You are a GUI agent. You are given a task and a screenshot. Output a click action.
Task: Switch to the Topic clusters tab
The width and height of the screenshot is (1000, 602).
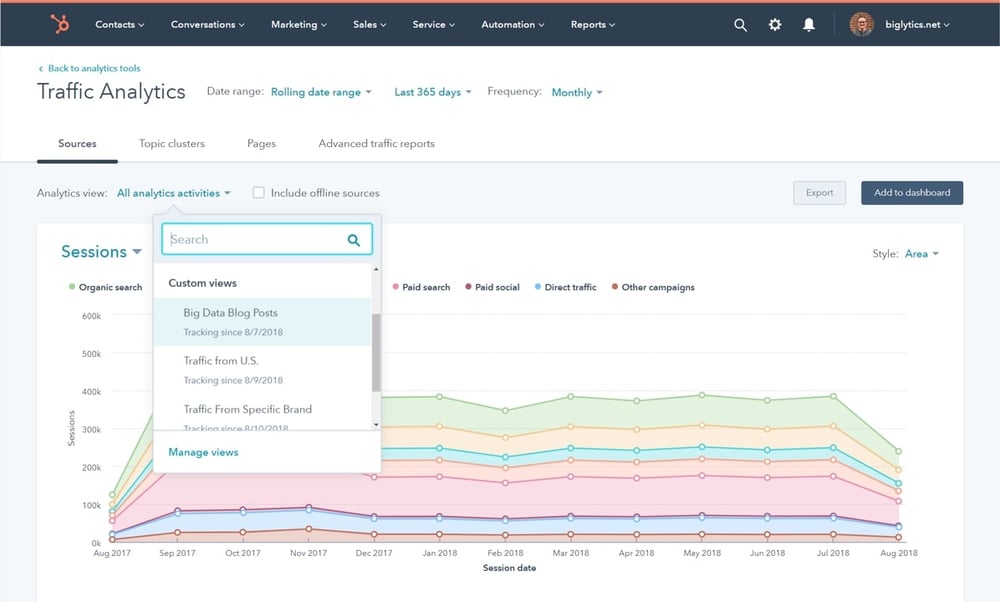tap(171, 143)
